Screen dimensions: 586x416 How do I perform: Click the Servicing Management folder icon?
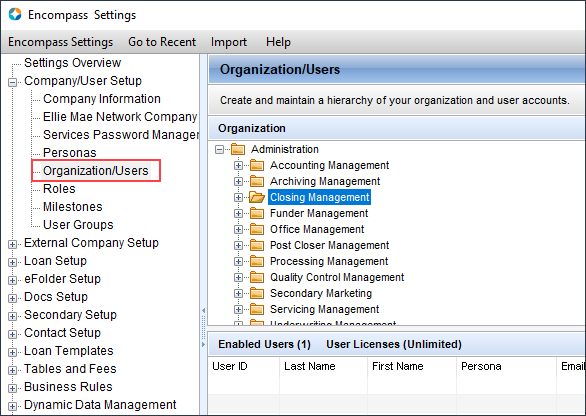point(257,309)
